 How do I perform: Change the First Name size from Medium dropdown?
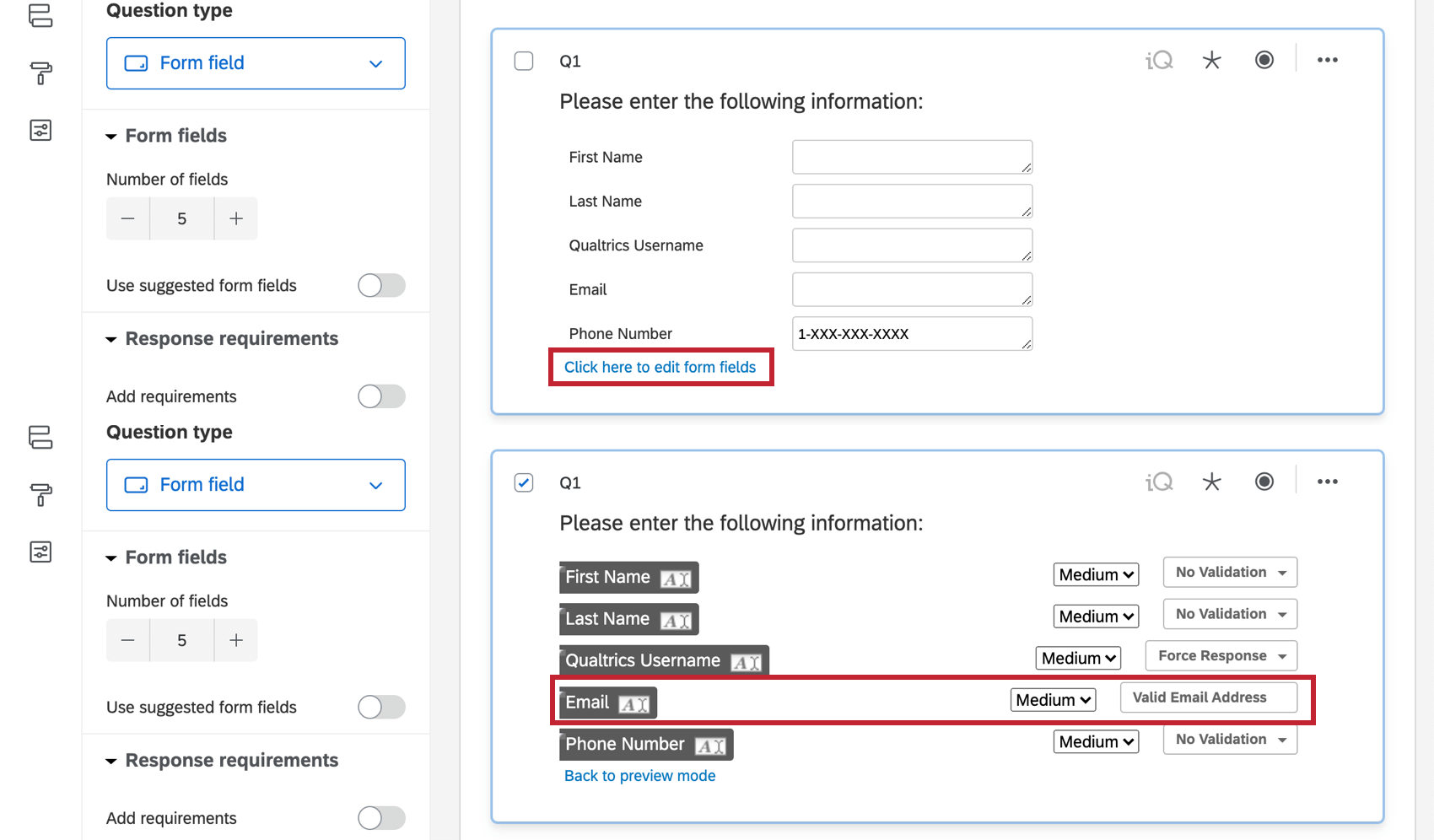click(x=1096, y=574)
